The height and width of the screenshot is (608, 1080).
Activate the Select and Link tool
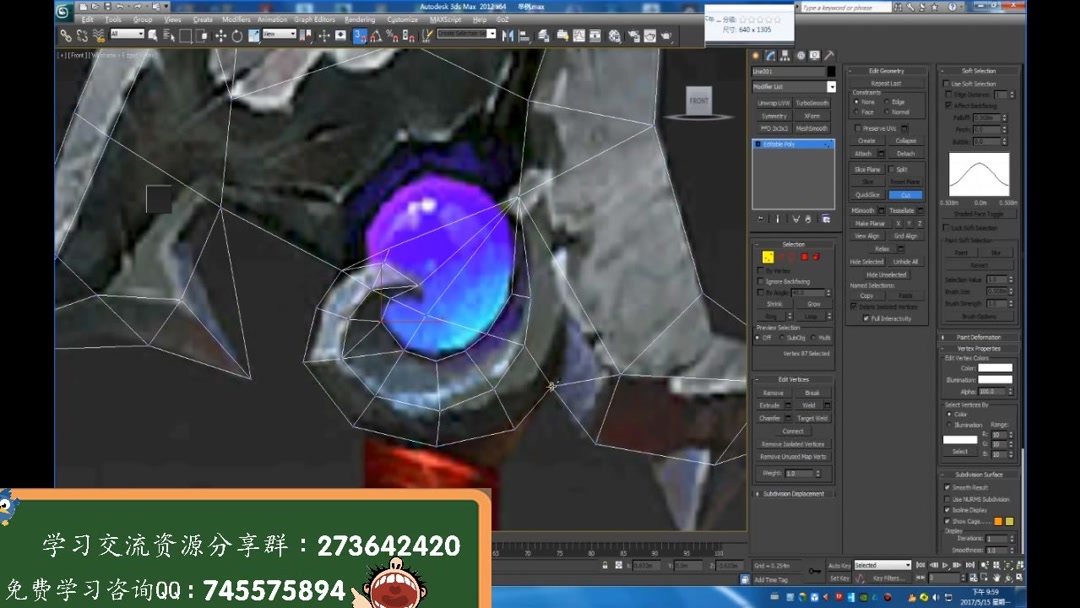(64, 37)
